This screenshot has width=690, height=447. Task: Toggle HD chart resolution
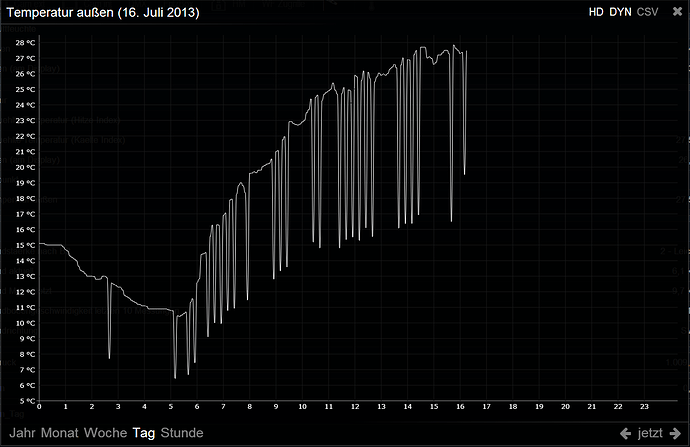(596, 12)
